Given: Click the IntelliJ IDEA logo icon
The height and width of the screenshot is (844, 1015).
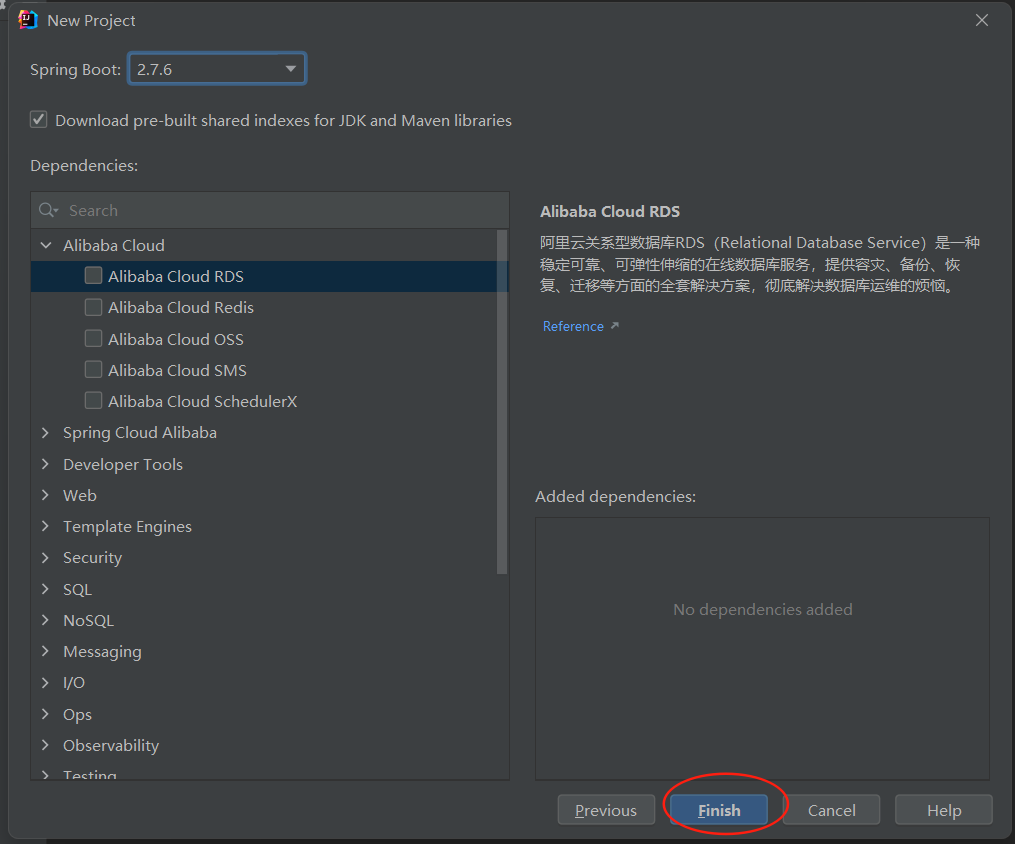Looking at the screenshot, I should 28,20.
